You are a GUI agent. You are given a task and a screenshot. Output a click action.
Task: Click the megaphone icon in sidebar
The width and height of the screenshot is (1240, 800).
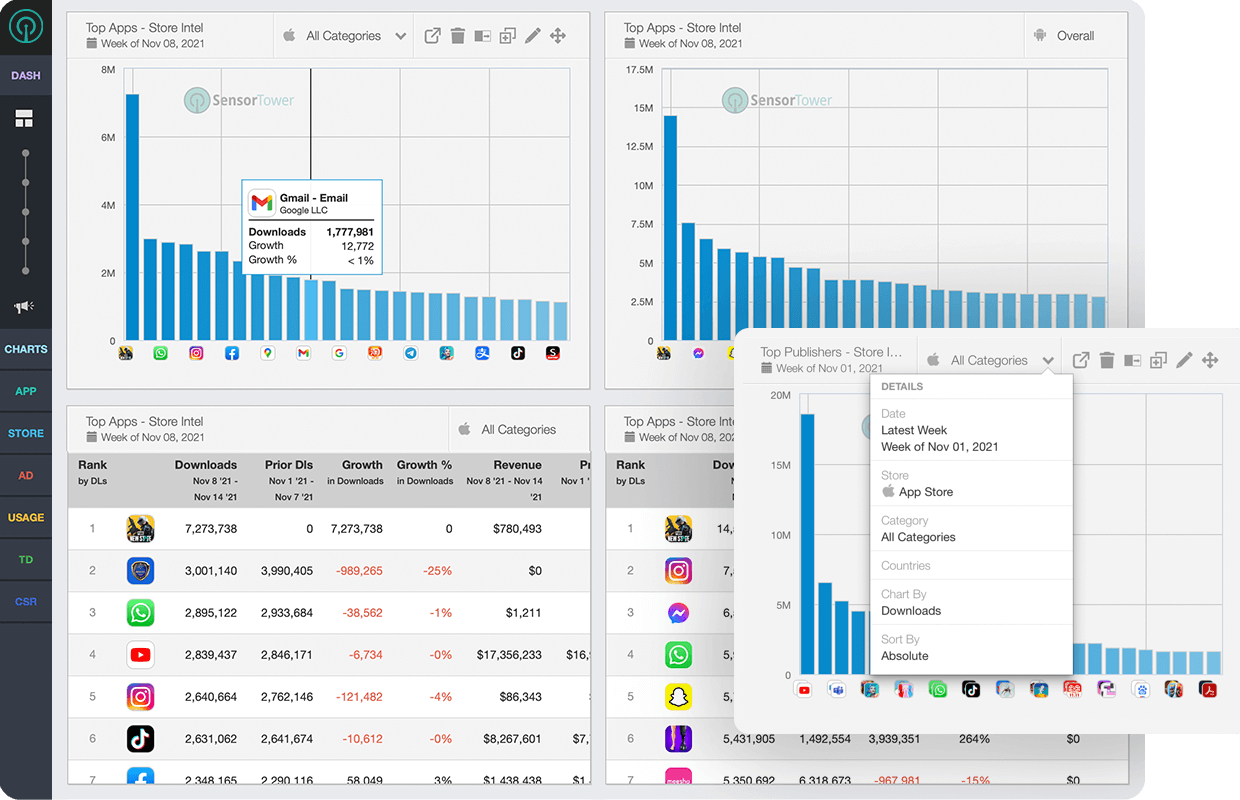coord(24,307)
